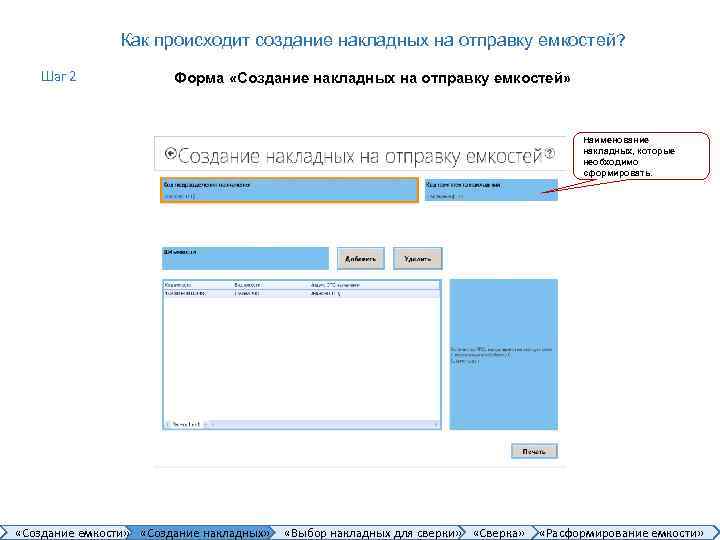Go to the «Сверка» step
Screen dimensions: 720x540
[x=499, y=533]
